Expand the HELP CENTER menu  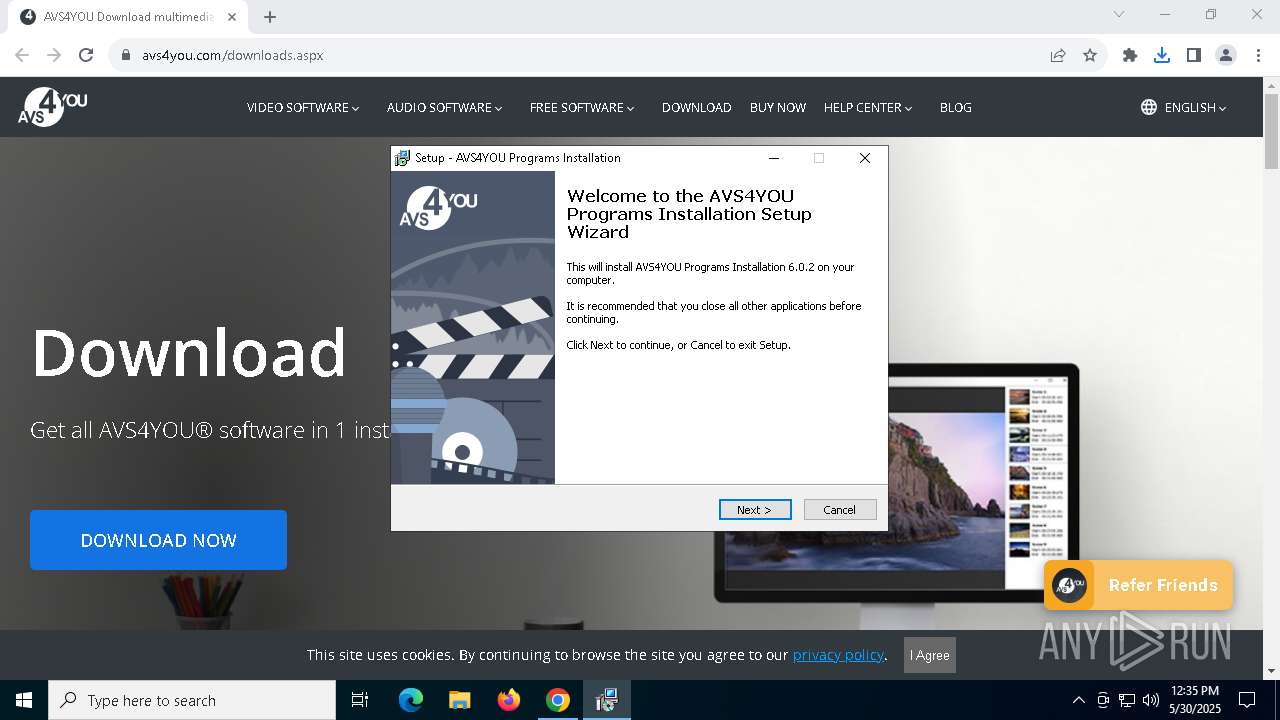click(868, 107)
